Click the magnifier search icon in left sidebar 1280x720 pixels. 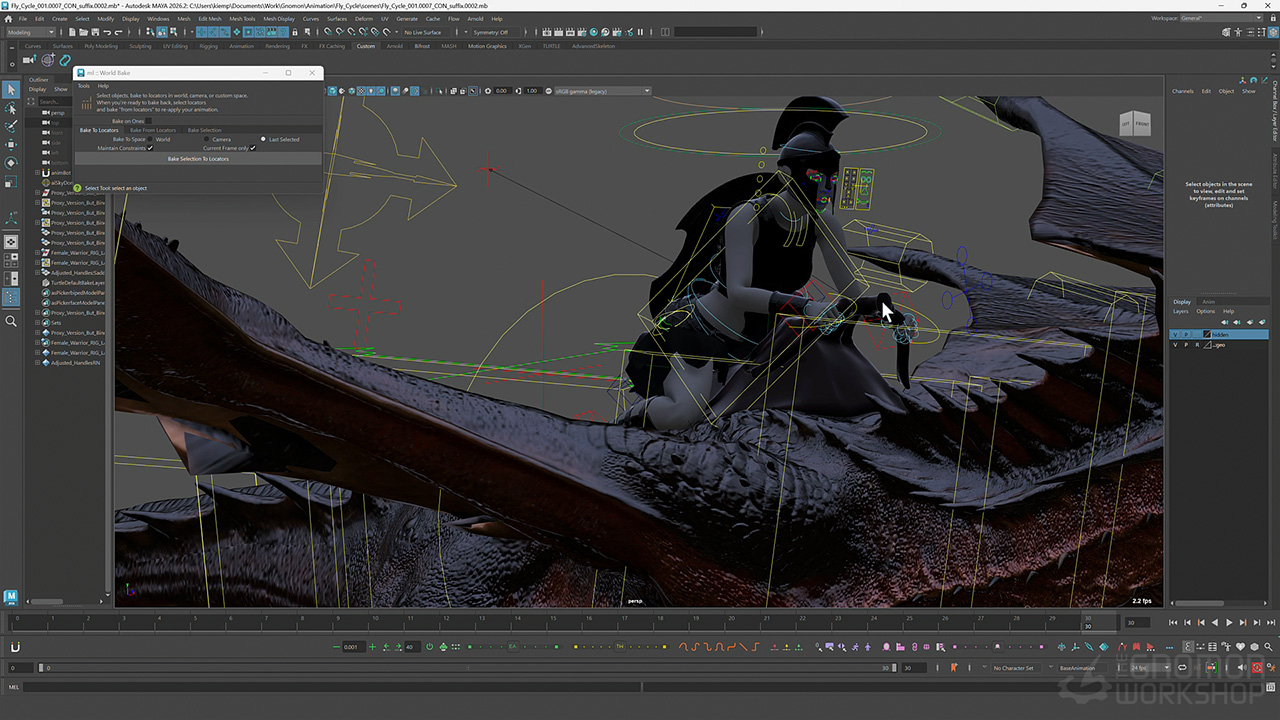coord(11,321)
